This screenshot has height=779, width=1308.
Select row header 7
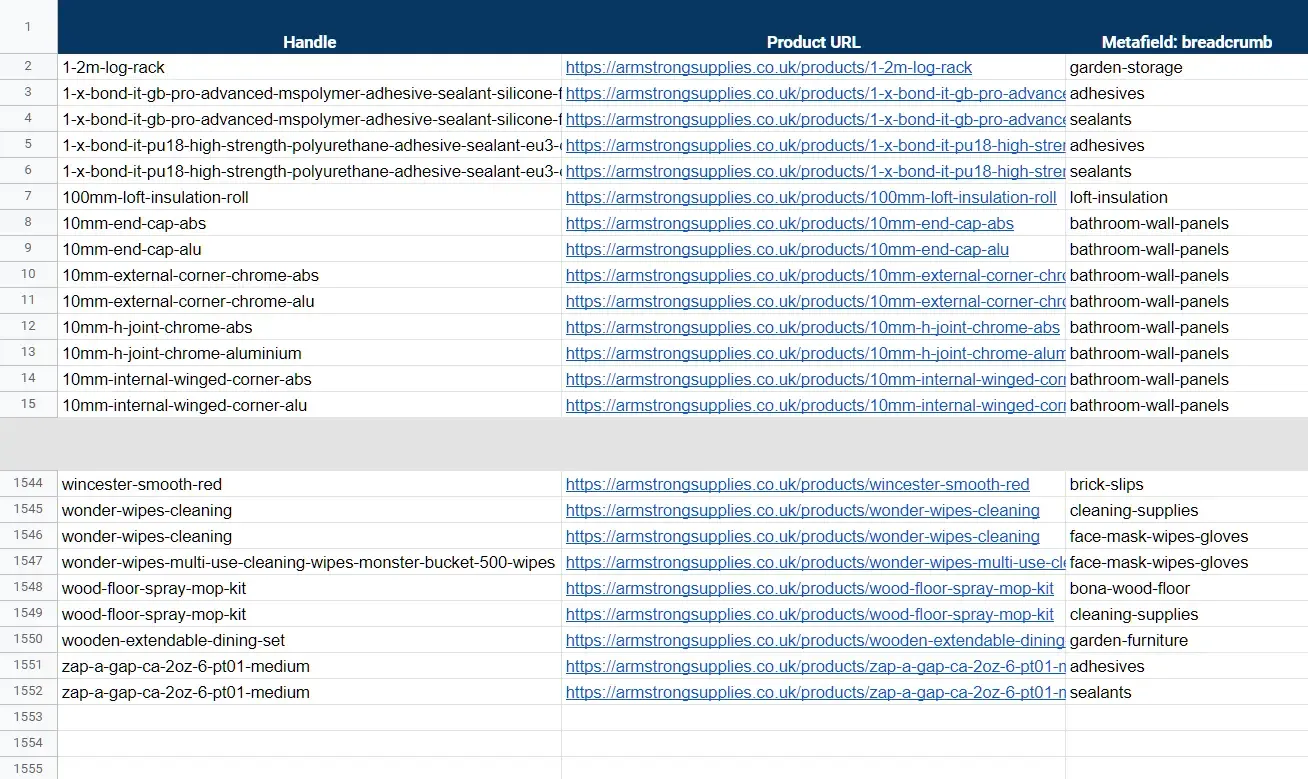coord(28,197)
